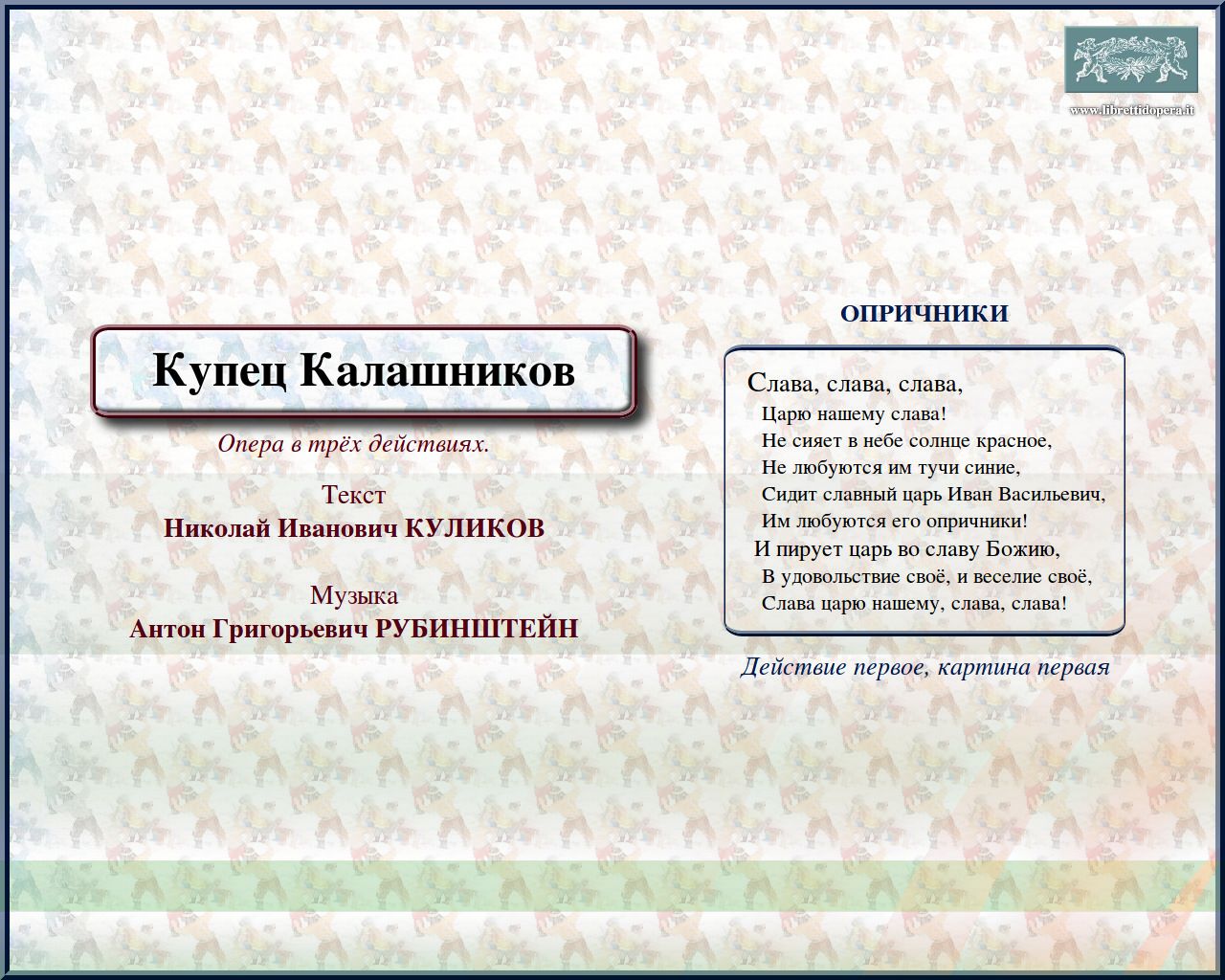1225x980 pixels.
Task: Click the line Слава, слава, слава,
Action: point(855,384)
